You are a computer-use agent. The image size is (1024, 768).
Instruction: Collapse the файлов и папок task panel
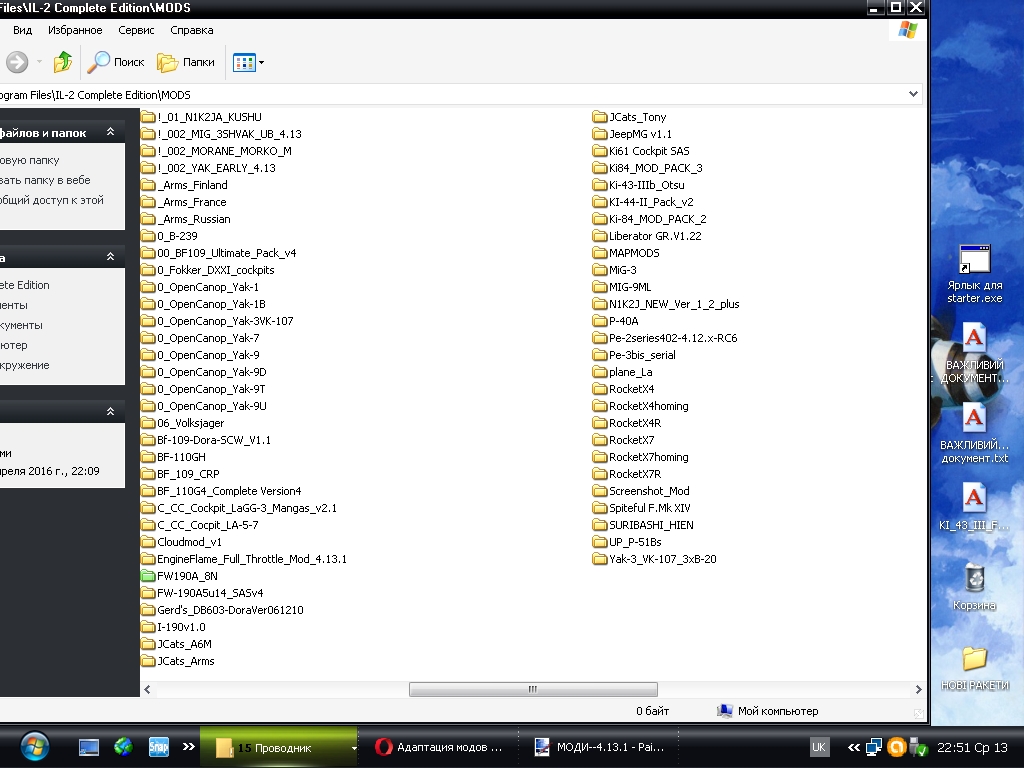pyautogui.click(x=110, y=132)
